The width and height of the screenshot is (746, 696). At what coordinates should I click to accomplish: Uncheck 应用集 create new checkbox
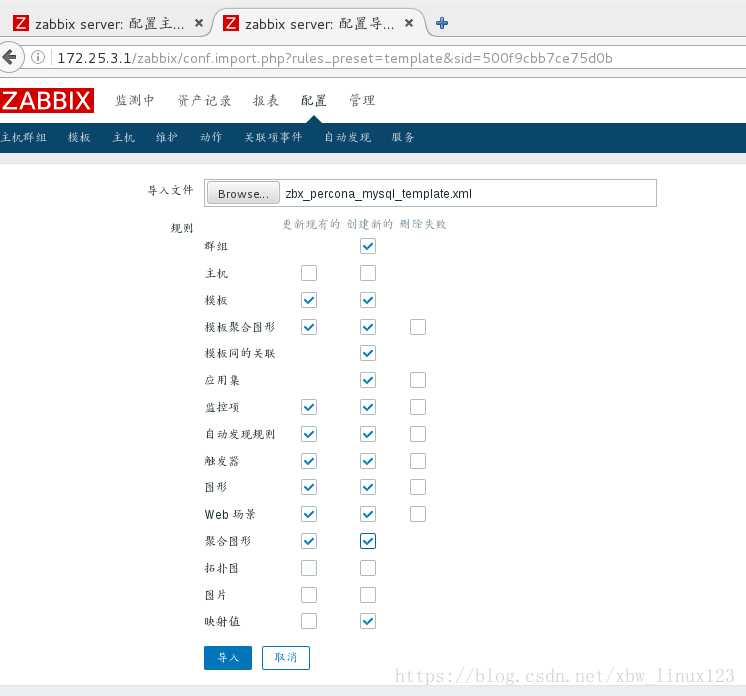point(368,380)
